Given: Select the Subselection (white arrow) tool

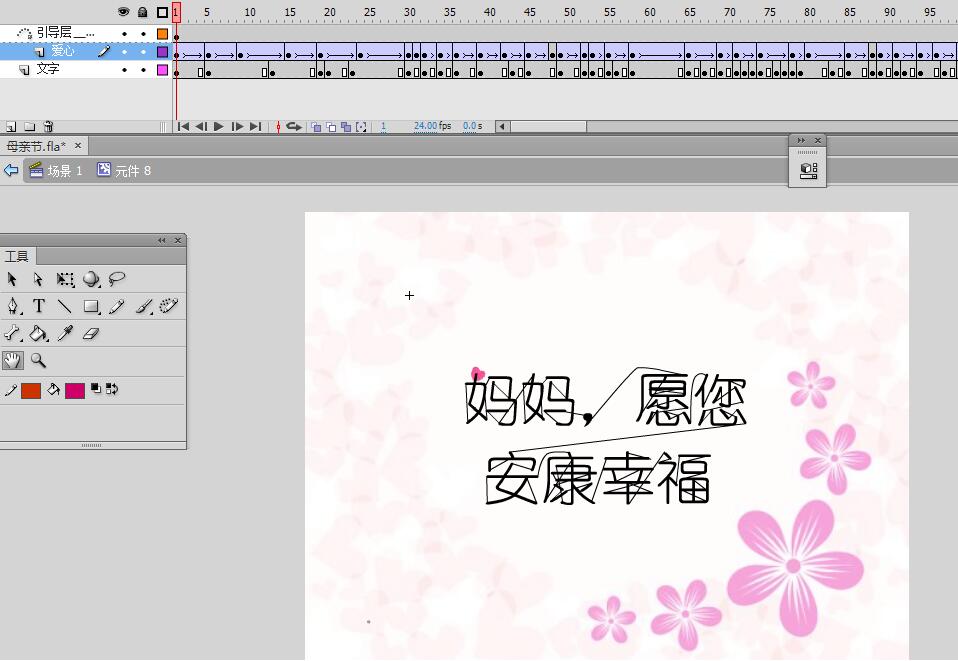Looking at the screenshot, I should [38, 279].
